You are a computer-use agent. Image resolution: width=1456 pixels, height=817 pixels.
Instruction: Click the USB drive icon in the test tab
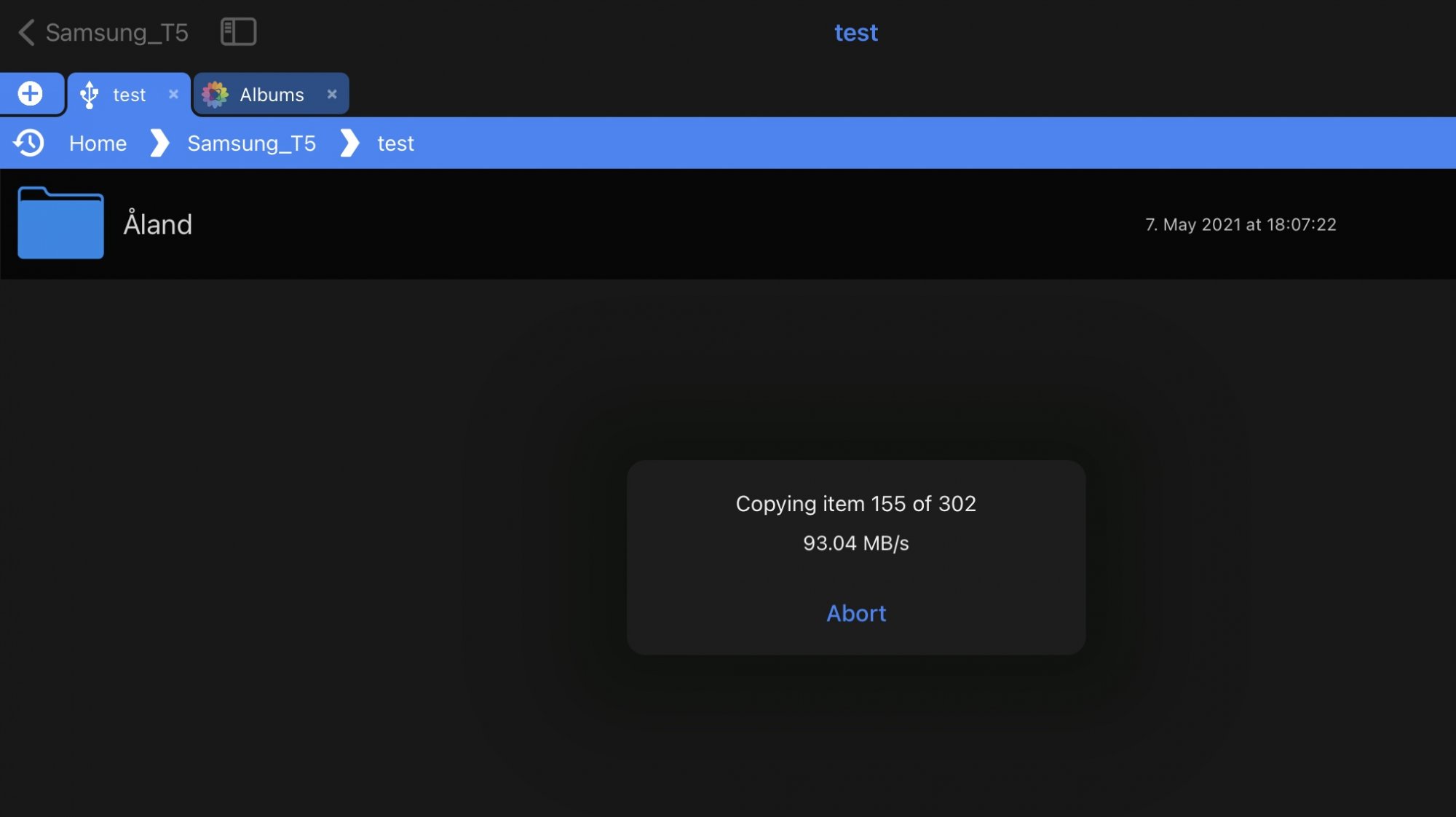[90, 95]
